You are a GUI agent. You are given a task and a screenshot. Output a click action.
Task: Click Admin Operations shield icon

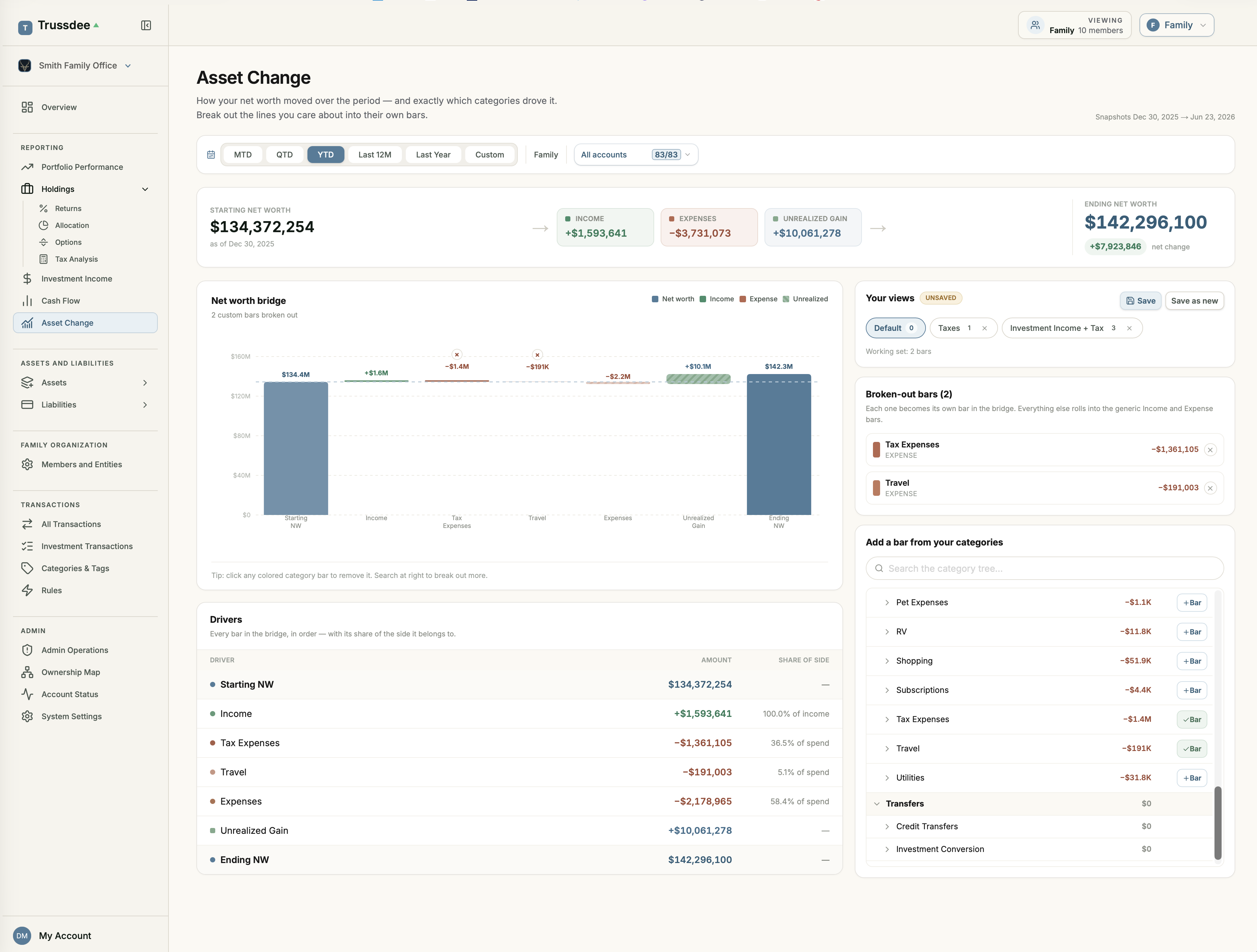(27, 651)
